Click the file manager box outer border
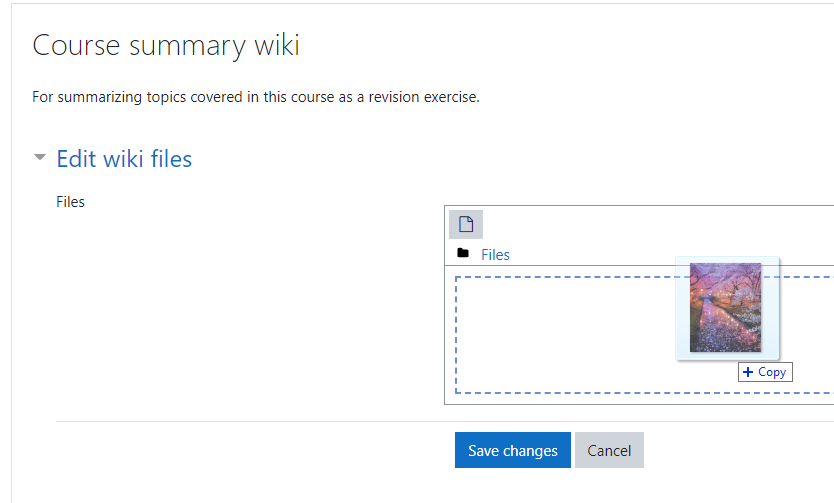The width and height of the screenshot is (834, 503). (x=445, y=305)
